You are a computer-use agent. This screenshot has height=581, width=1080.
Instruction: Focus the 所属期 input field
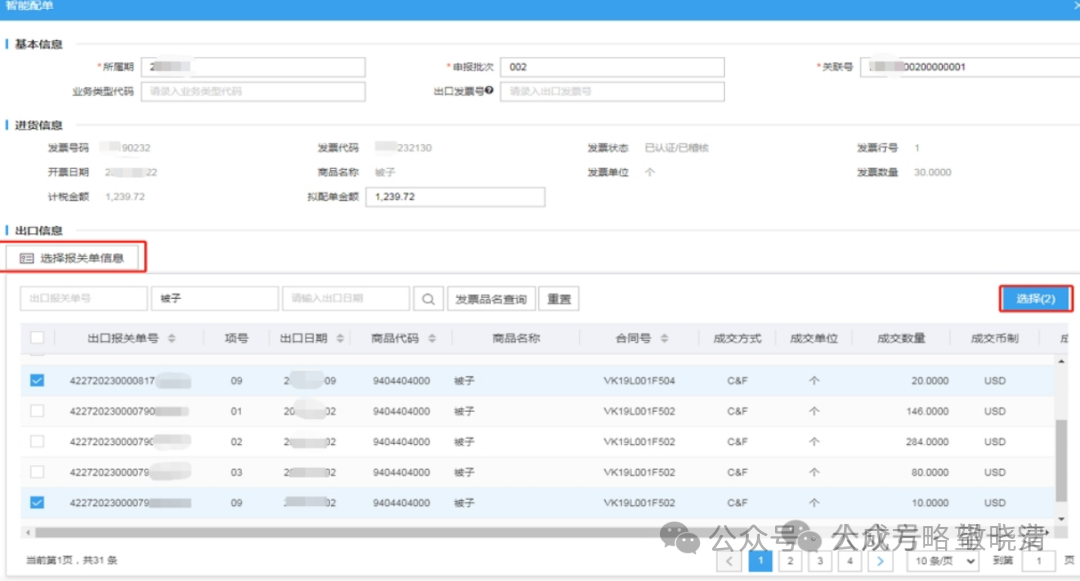pyautogui.click(x=253, y=67)
